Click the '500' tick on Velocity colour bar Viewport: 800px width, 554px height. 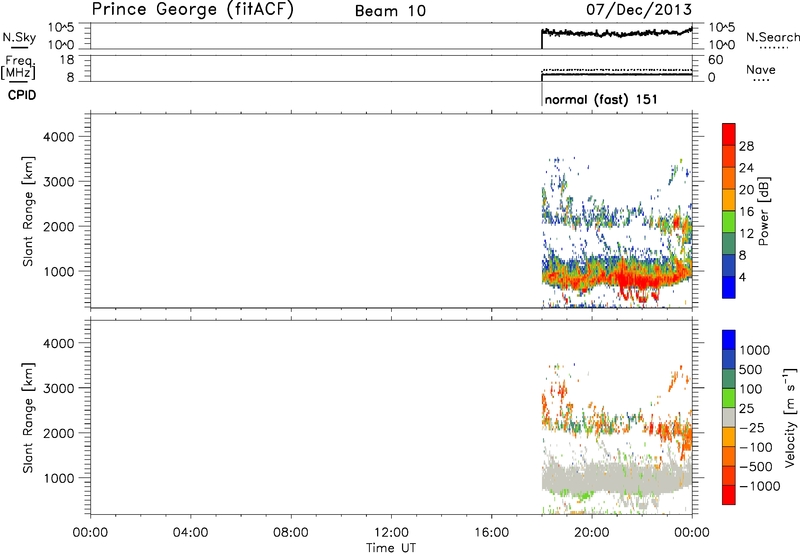click(751, 370)
